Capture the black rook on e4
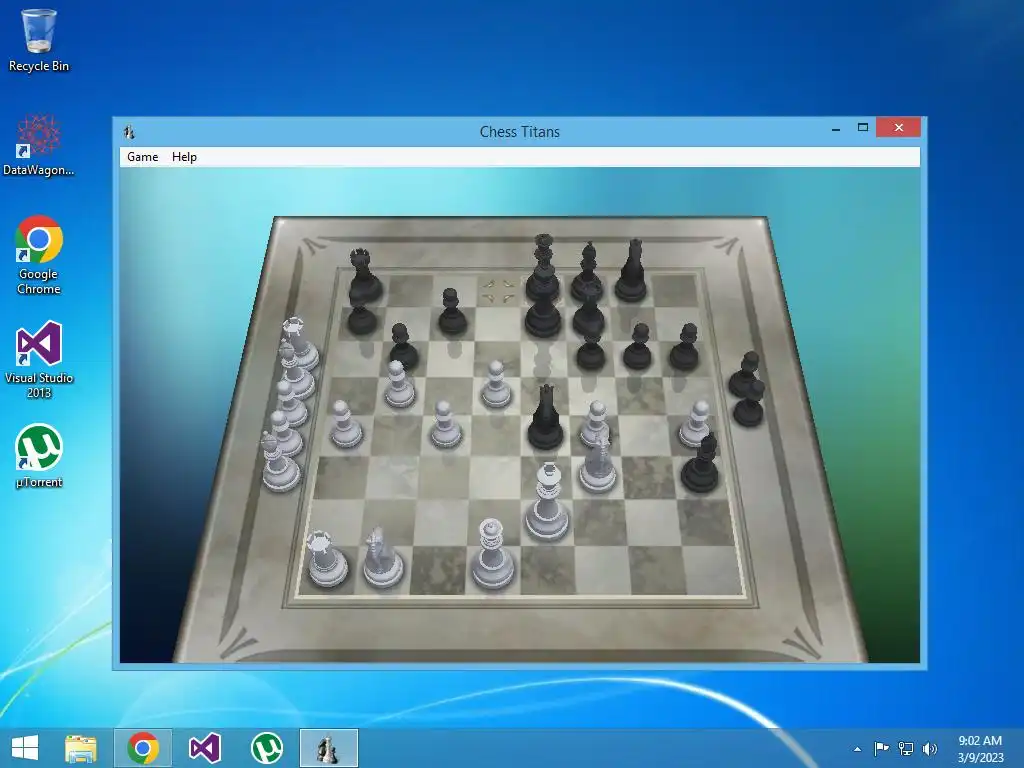The height and width of the screenshot is (768, 1024). coord(545,418)
